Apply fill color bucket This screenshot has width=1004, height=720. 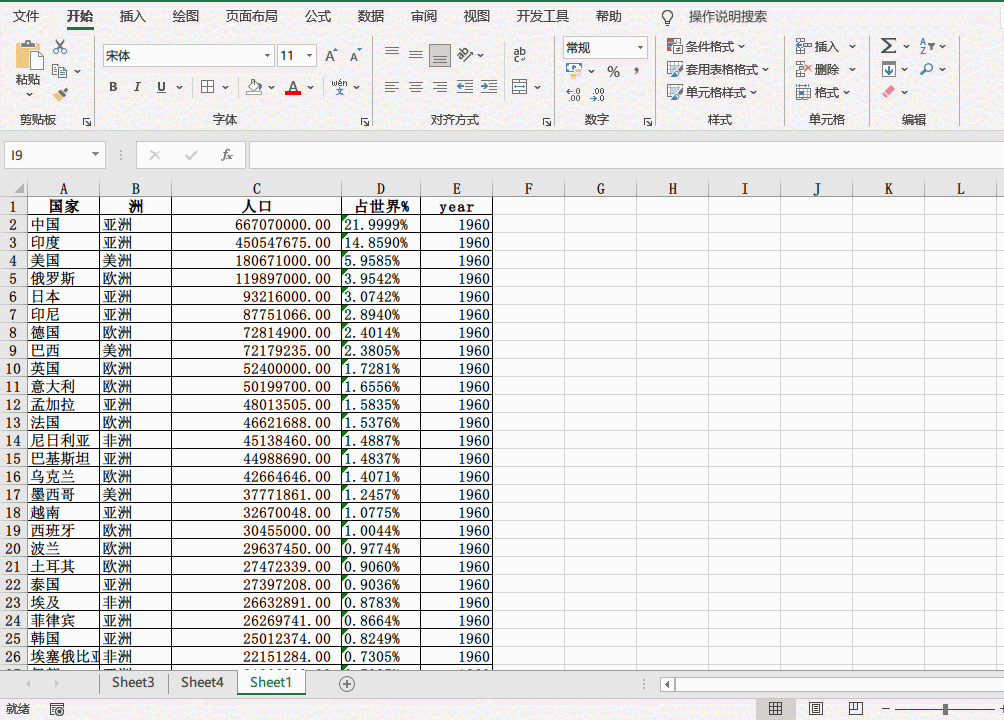(254, 86)
